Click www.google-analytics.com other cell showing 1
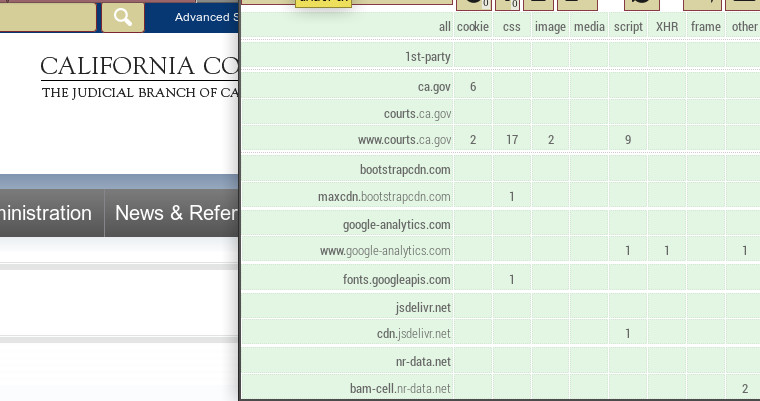 point(743,251)
